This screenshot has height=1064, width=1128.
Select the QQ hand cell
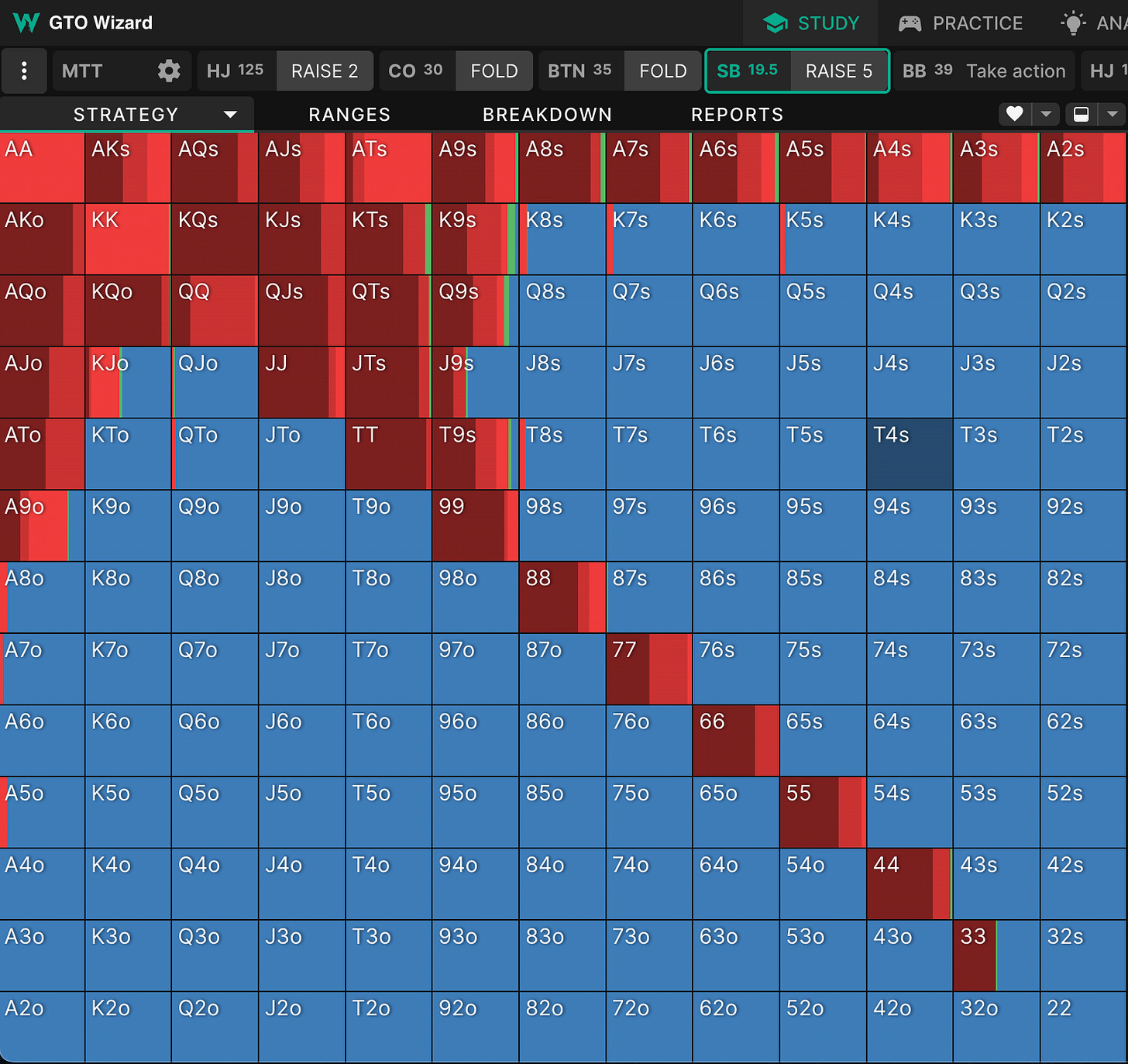(x=215, y=311)
